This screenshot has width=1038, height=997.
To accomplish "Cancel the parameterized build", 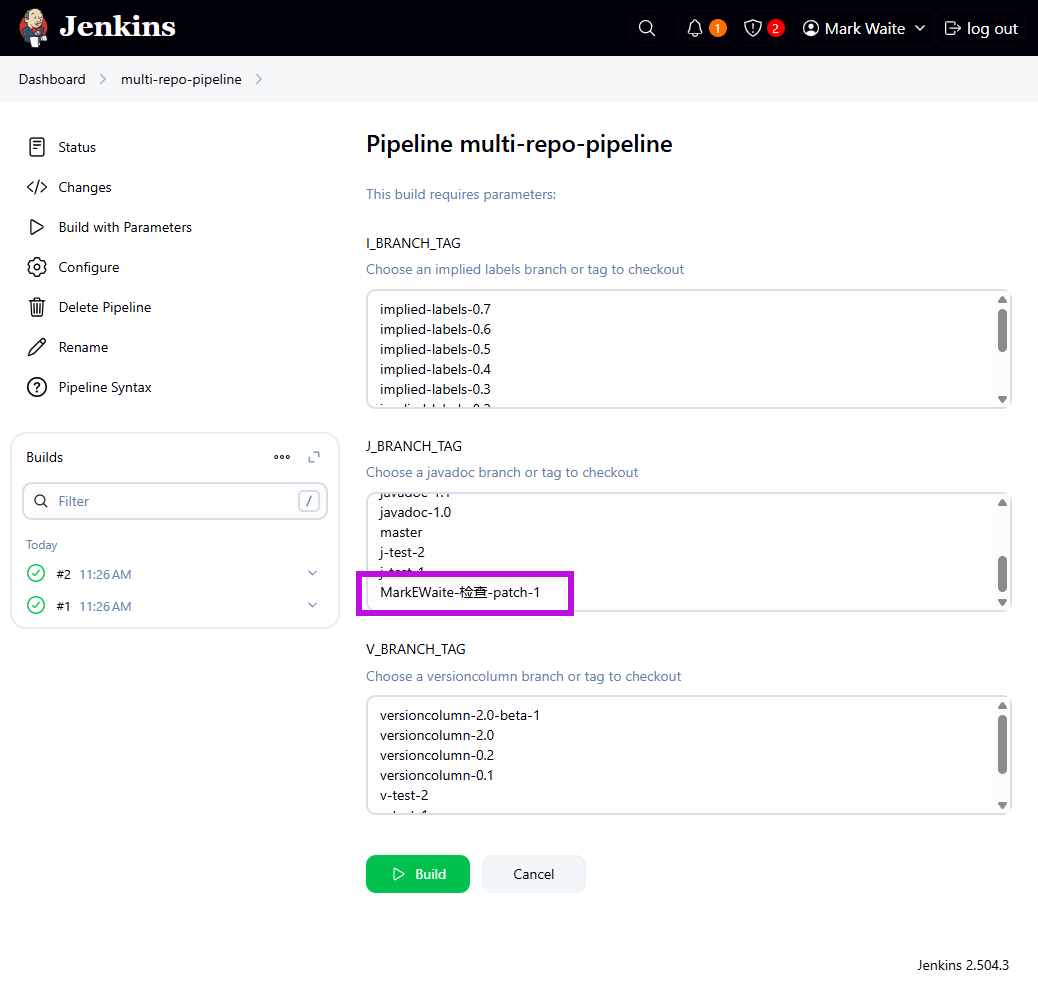I will (x=534, y=874).
